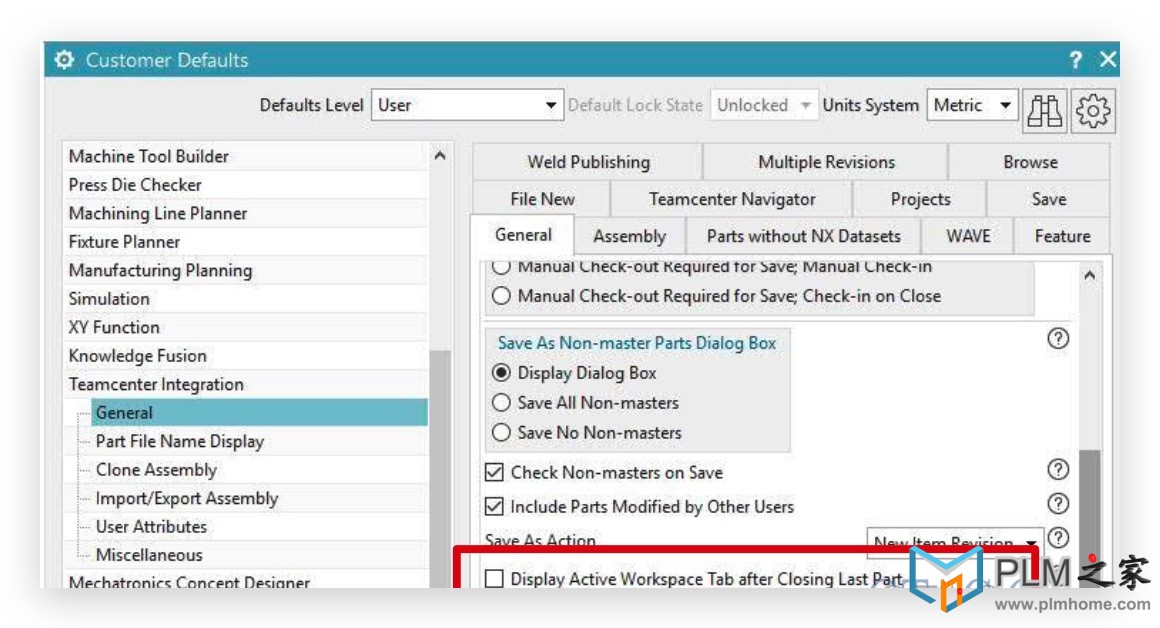The height and width of the screenshot is (628, 1160).
Task: Open the gear Manage Current Settings icon
Action: pos(1093,111)
